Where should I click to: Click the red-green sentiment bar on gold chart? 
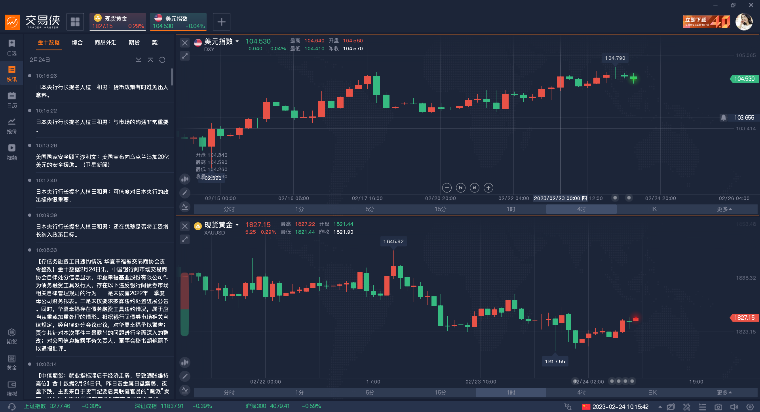185,304
